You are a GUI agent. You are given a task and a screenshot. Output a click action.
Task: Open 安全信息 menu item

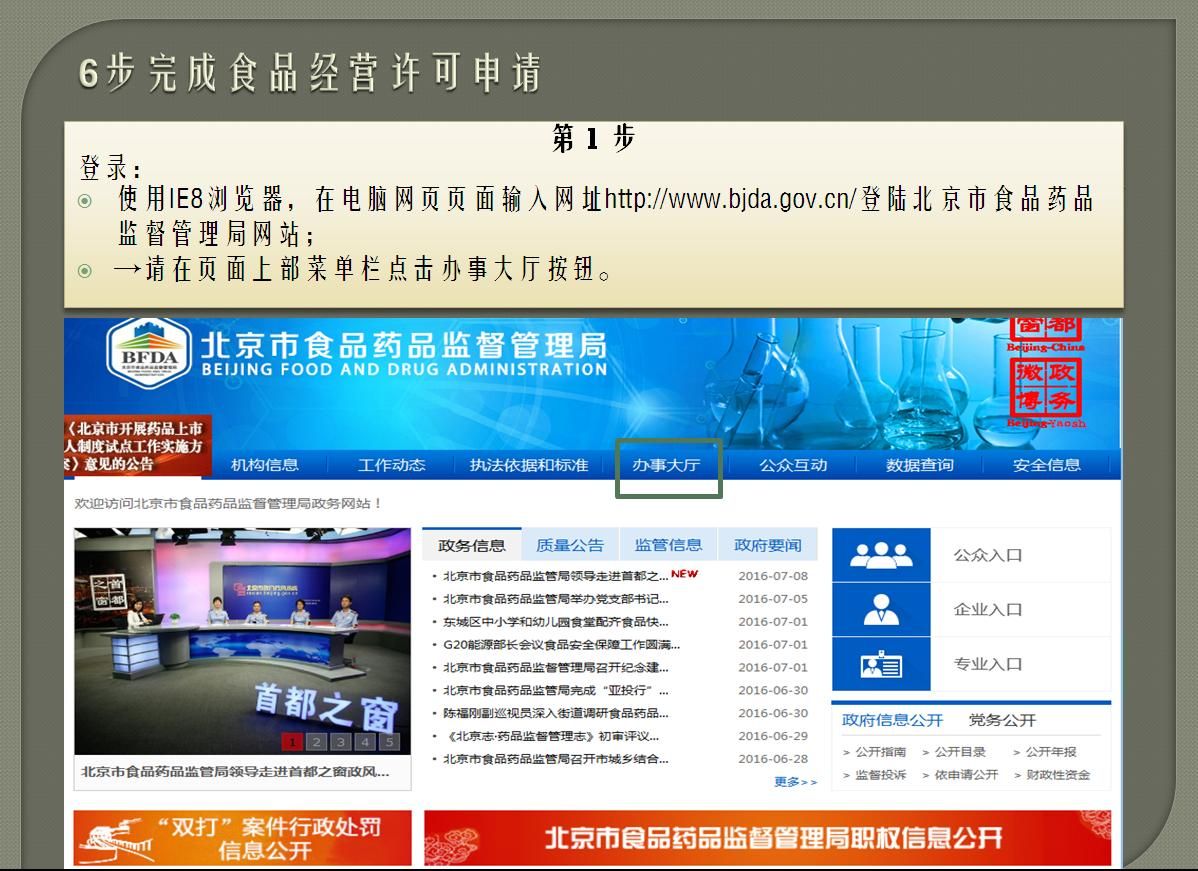tap(1046, 465)
